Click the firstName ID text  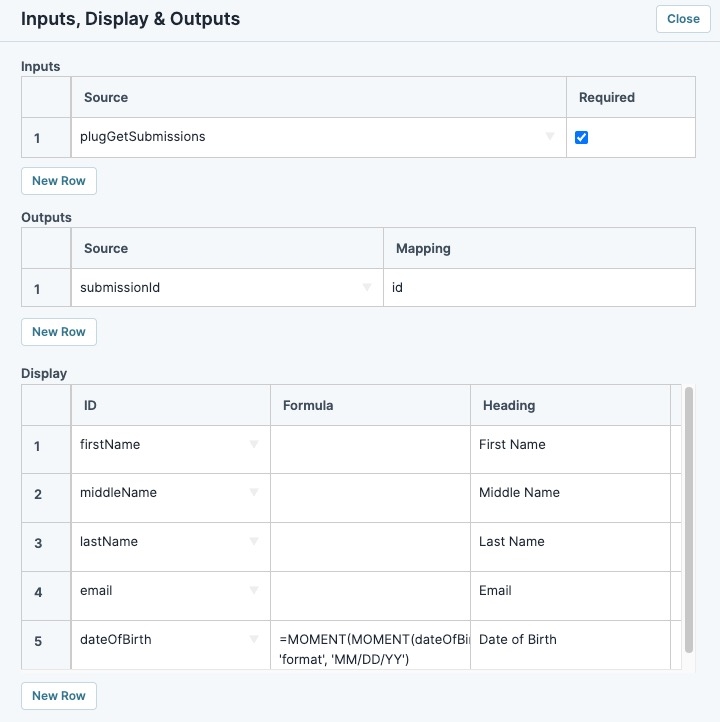[x=110, y=444]
